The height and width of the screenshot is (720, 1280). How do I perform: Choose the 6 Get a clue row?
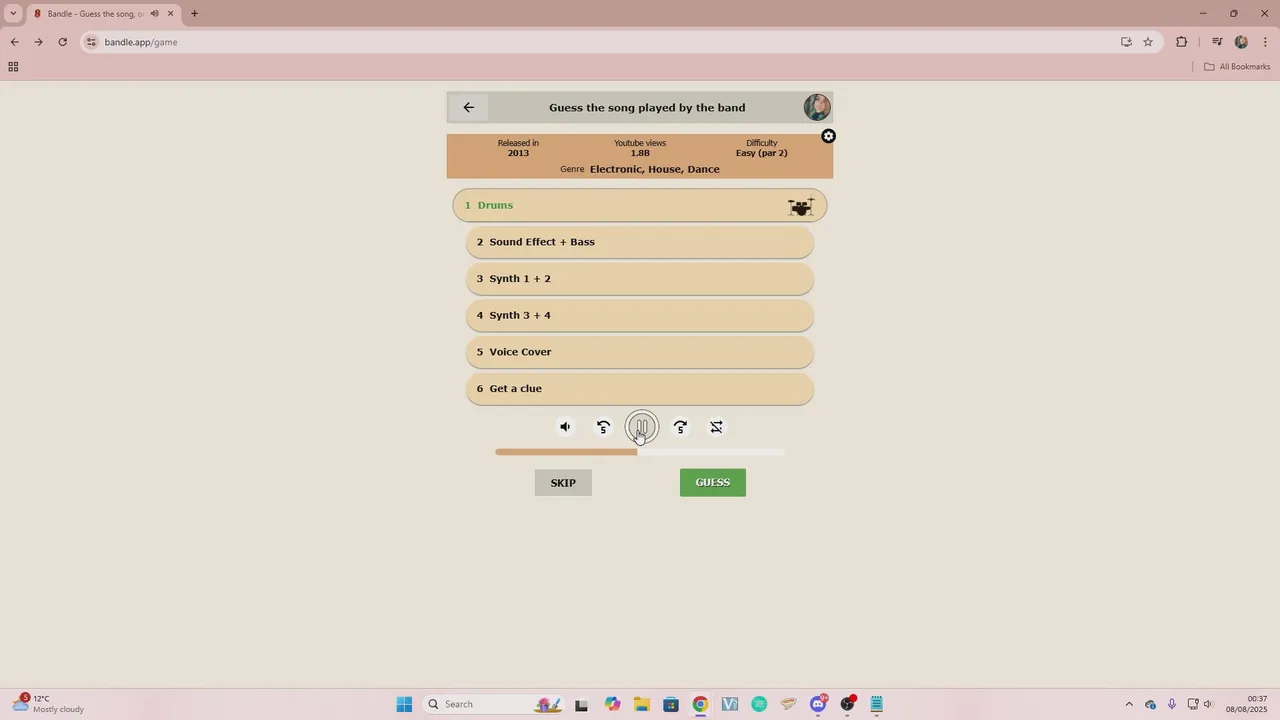pos(640,389)
